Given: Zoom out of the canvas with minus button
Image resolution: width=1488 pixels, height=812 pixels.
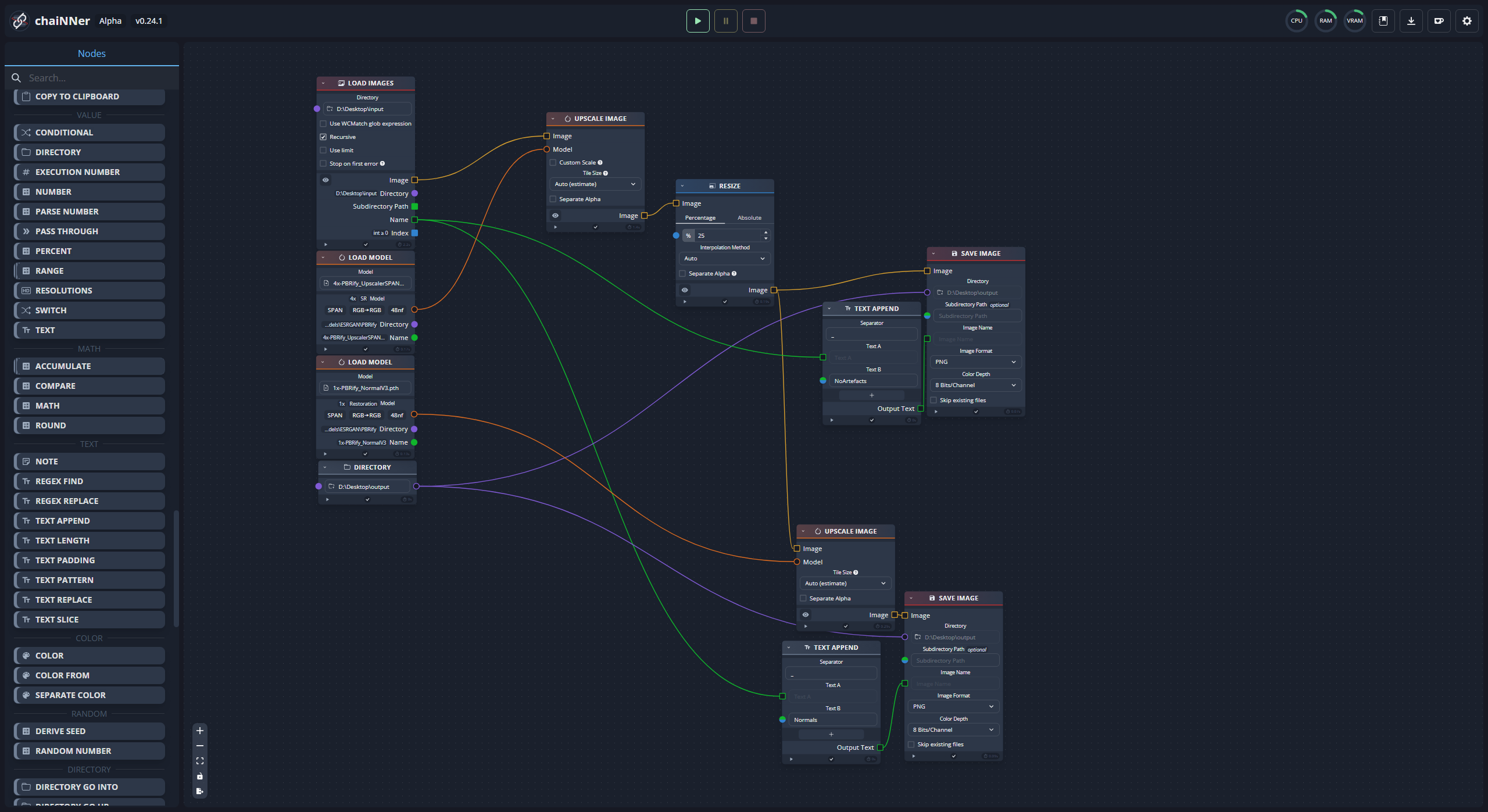Looking at the screenshot, I should [x=199, y=746].
